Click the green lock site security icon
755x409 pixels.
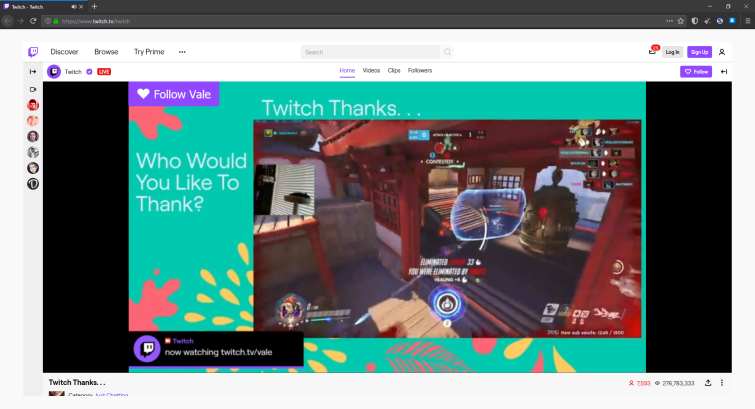pos(56,21)
